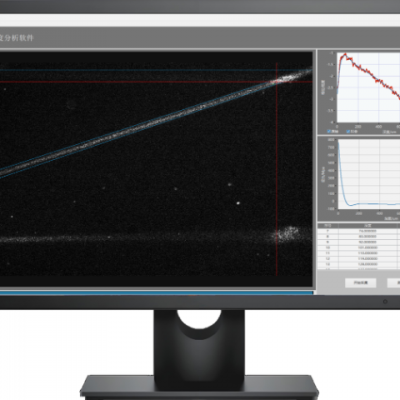Select row 8 in the data table
400x400 pixels.
359,236
